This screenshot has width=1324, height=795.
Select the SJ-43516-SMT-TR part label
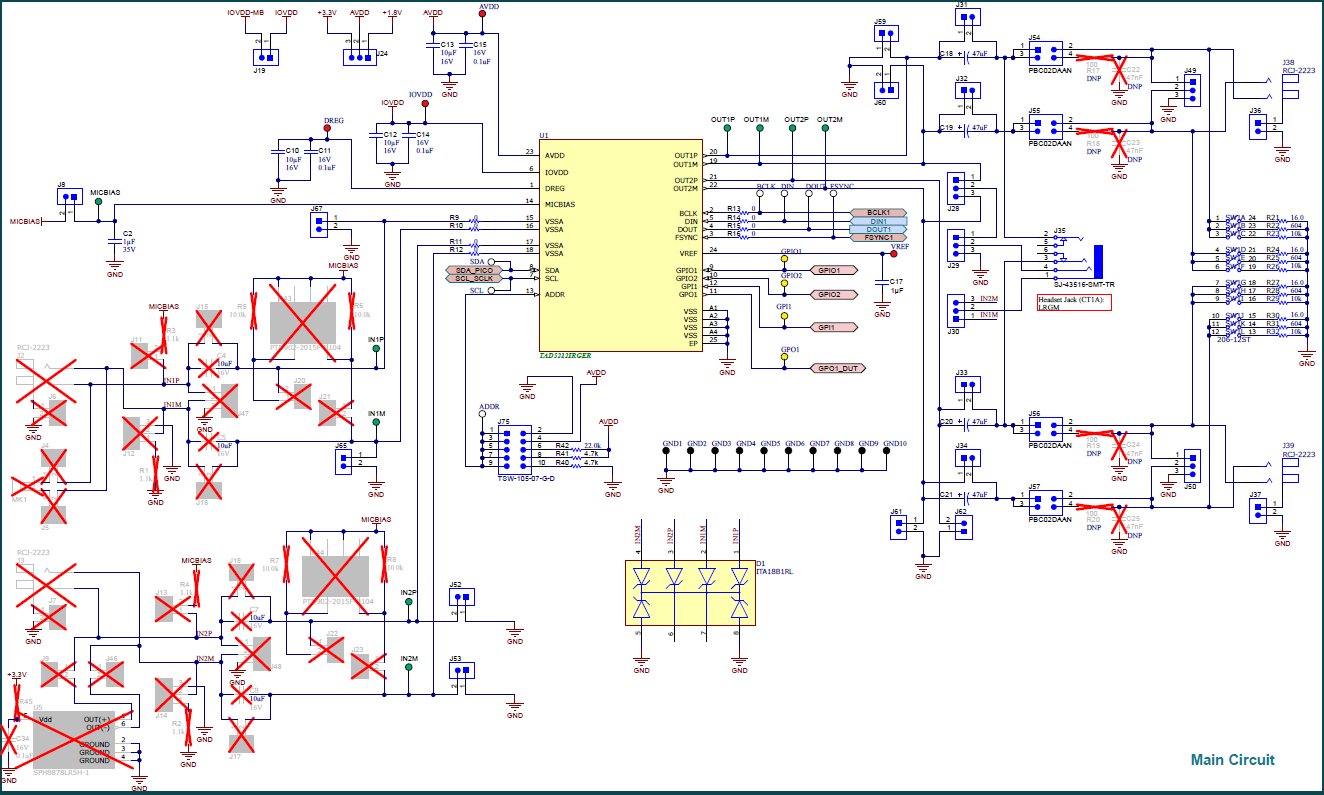(1084, 285)
